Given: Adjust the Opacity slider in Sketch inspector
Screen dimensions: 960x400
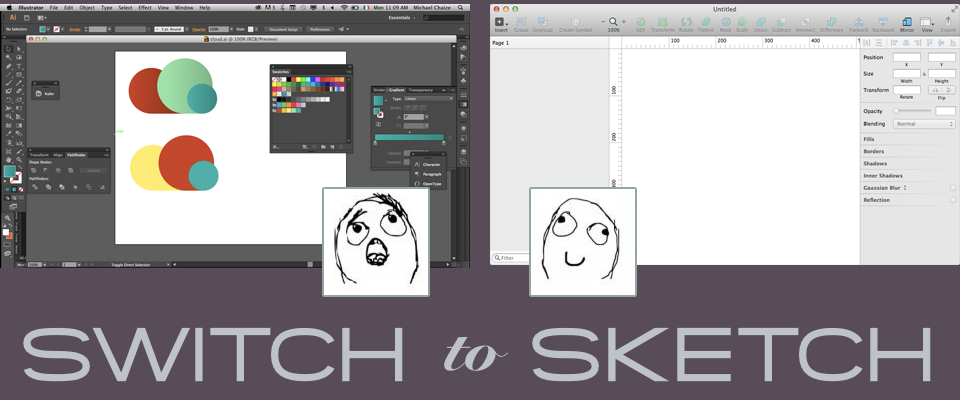Looking at the screenshot, I should tap(913, 111).
